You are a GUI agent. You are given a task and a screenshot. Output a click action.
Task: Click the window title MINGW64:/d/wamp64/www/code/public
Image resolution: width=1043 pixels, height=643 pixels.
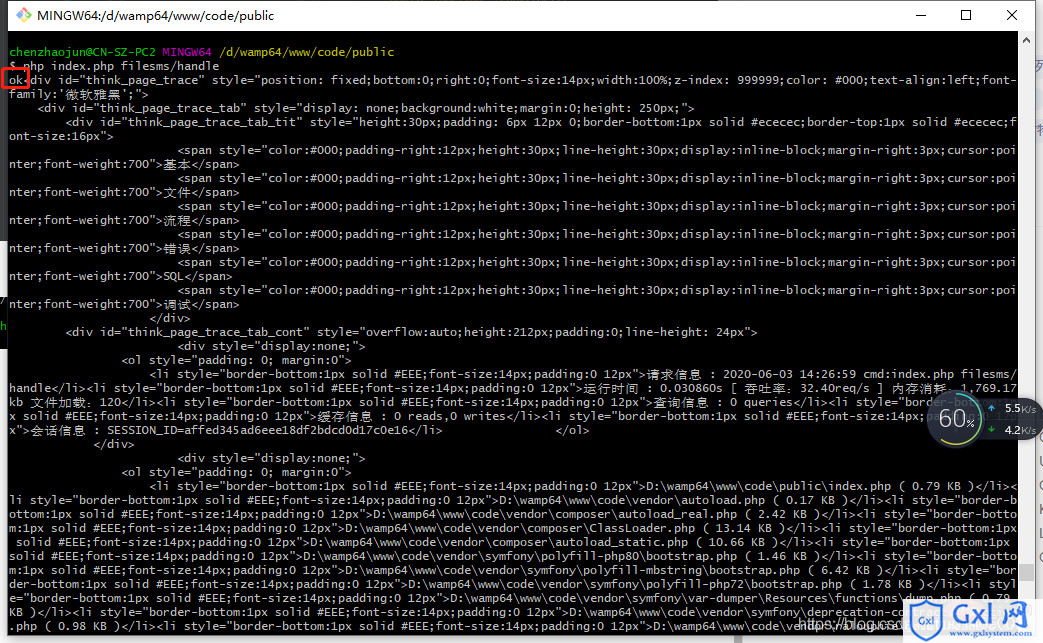coord(156,15)
